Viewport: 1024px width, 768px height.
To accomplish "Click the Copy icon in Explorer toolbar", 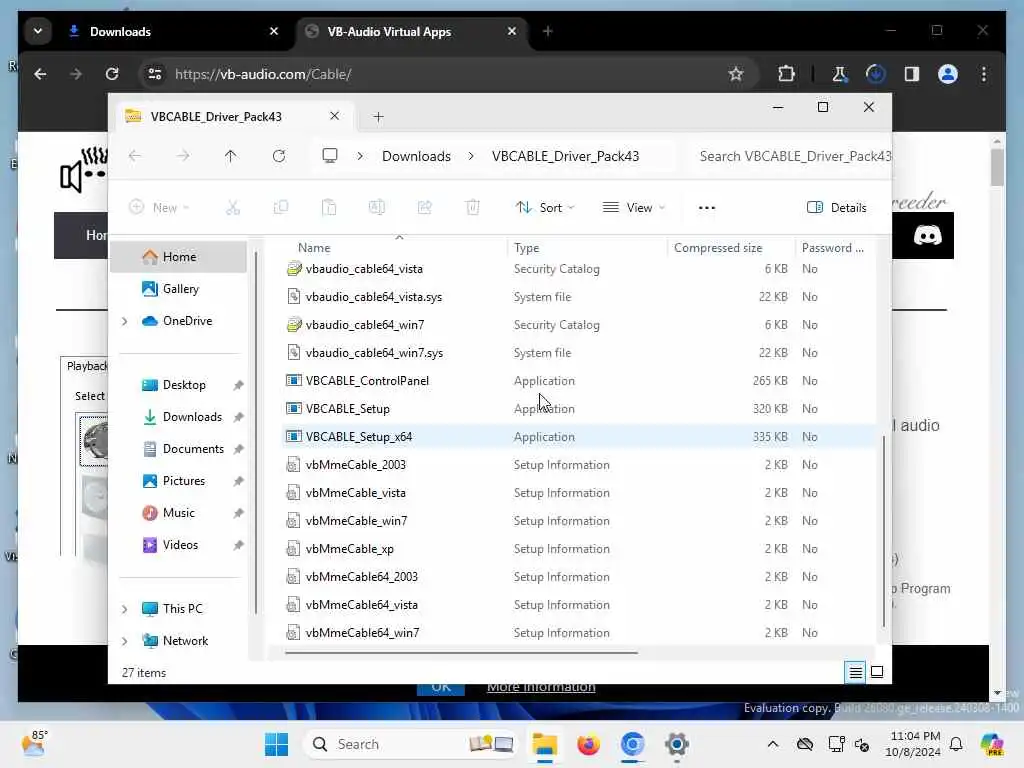I will click(x=281, y=208).
